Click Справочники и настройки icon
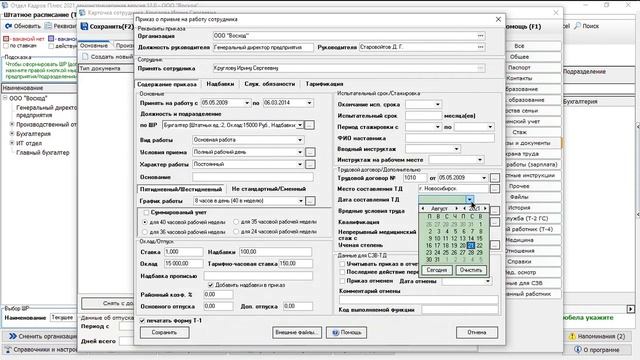The image size is (640, 360). 8,349
